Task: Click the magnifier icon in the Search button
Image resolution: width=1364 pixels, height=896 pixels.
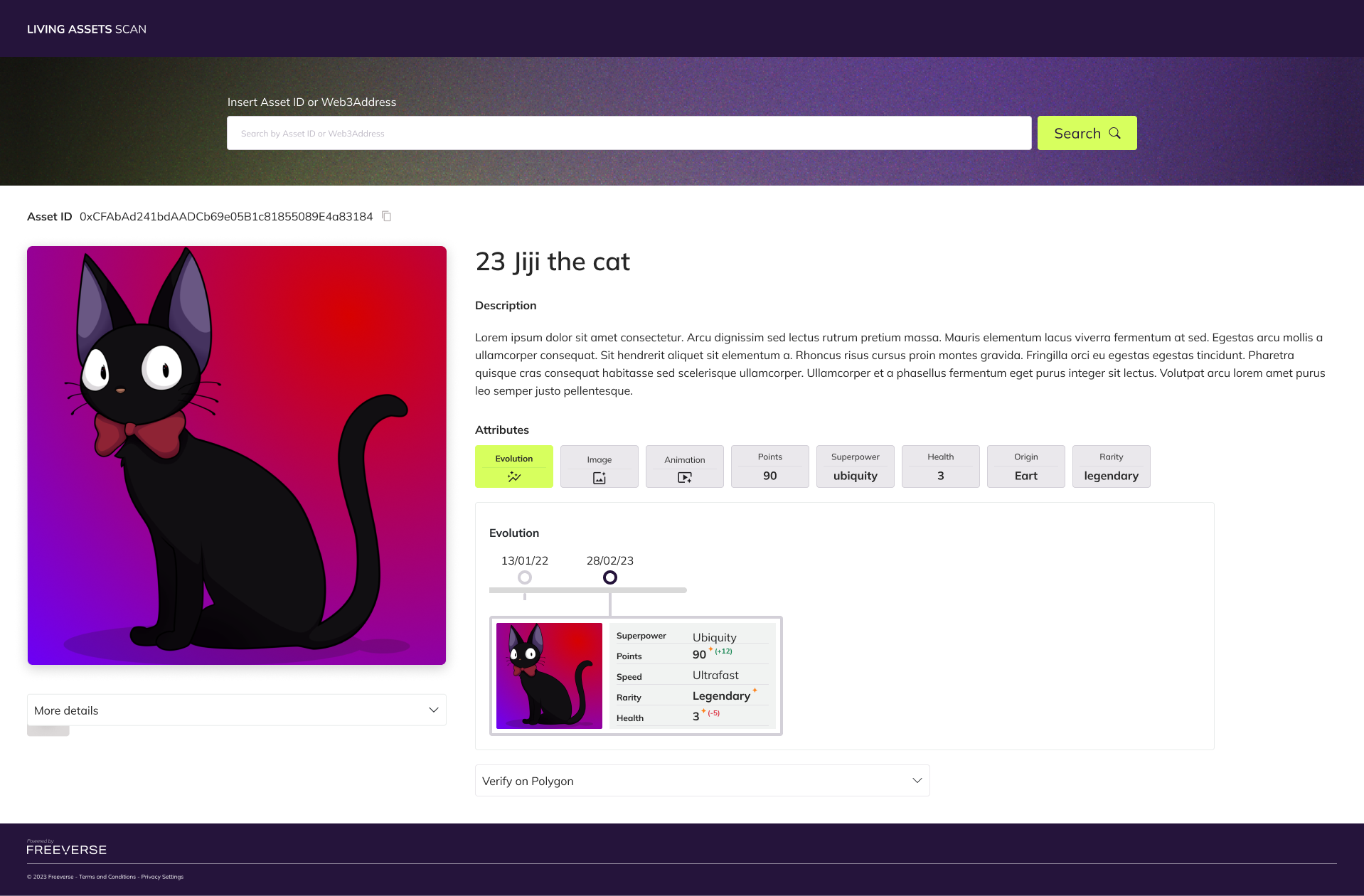Action: pos(1114,133)
